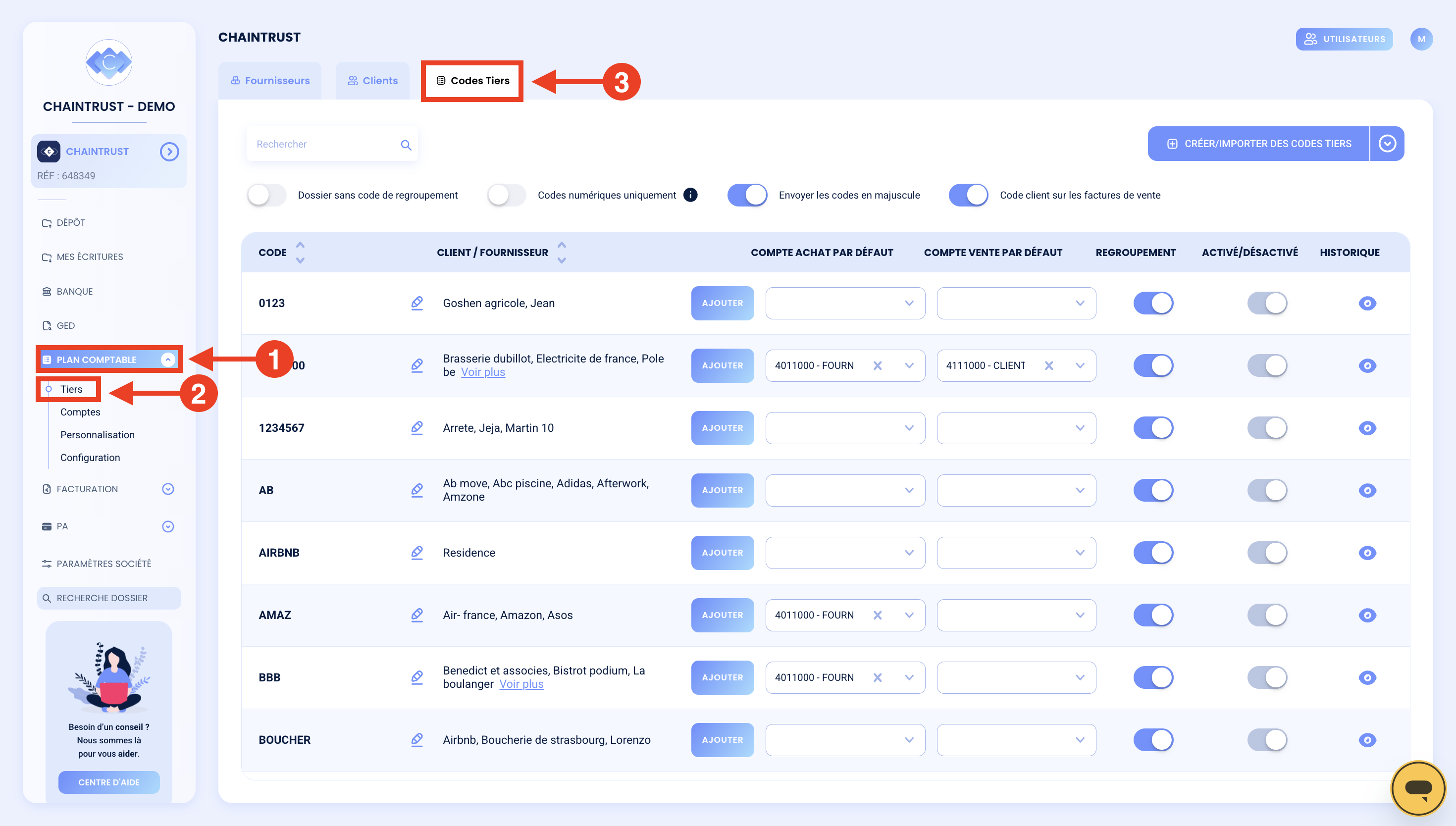1456x826 pixels.
Task: Click Voir plus on the BBB row
Action: click(x=521, y=684)
